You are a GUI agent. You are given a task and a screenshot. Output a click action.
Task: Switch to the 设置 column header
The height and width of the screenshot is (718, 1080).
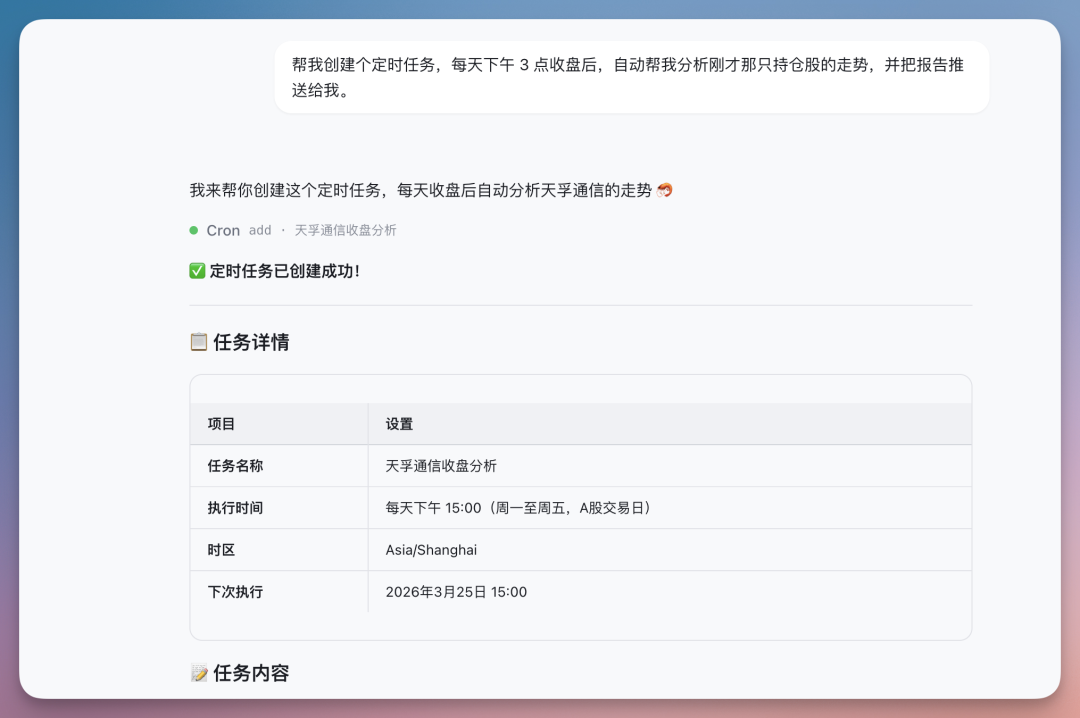coord(399,423)
